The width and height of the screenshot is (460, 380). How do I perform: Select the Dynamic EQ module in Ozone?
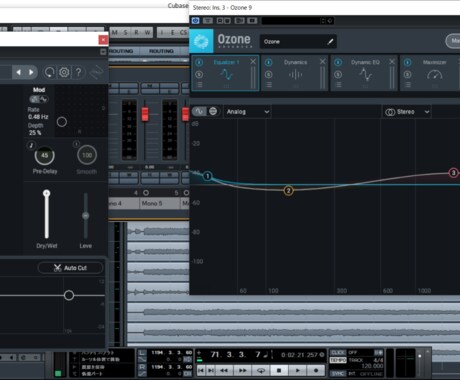[x=365, y=74]
